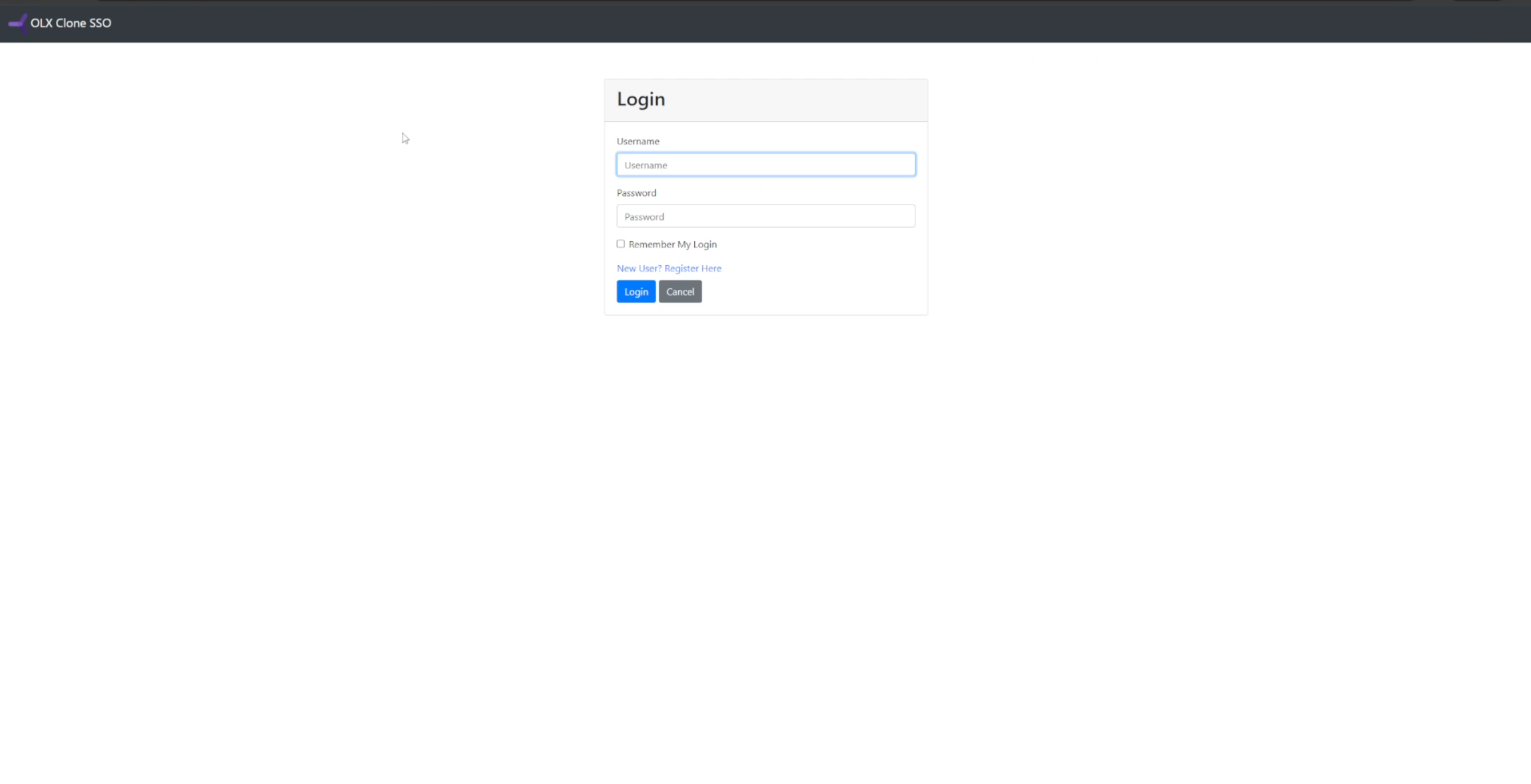Click the dark top navigation bar

pos(799,23)
